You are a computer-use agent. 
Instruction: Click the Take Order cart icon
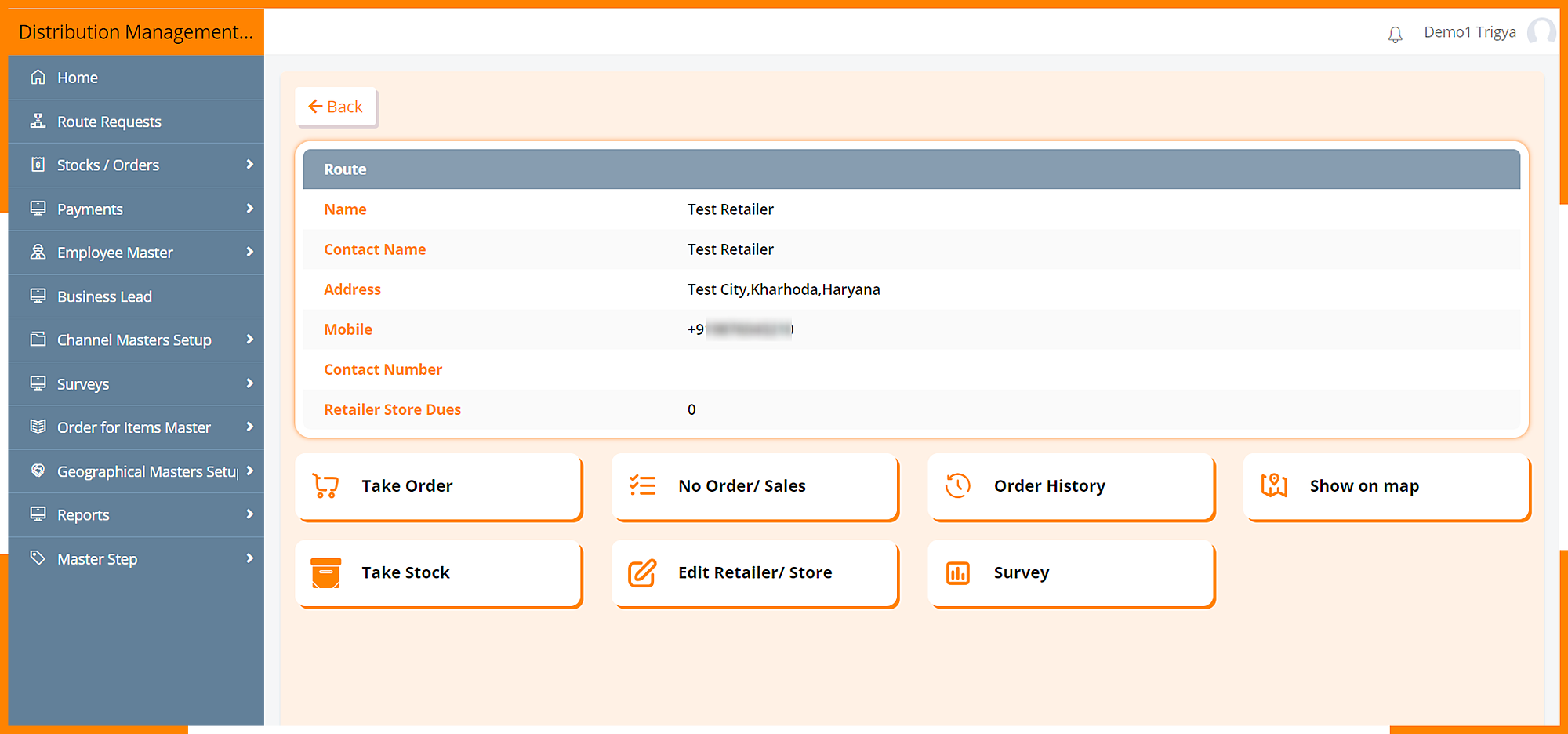tap(325, 486)
